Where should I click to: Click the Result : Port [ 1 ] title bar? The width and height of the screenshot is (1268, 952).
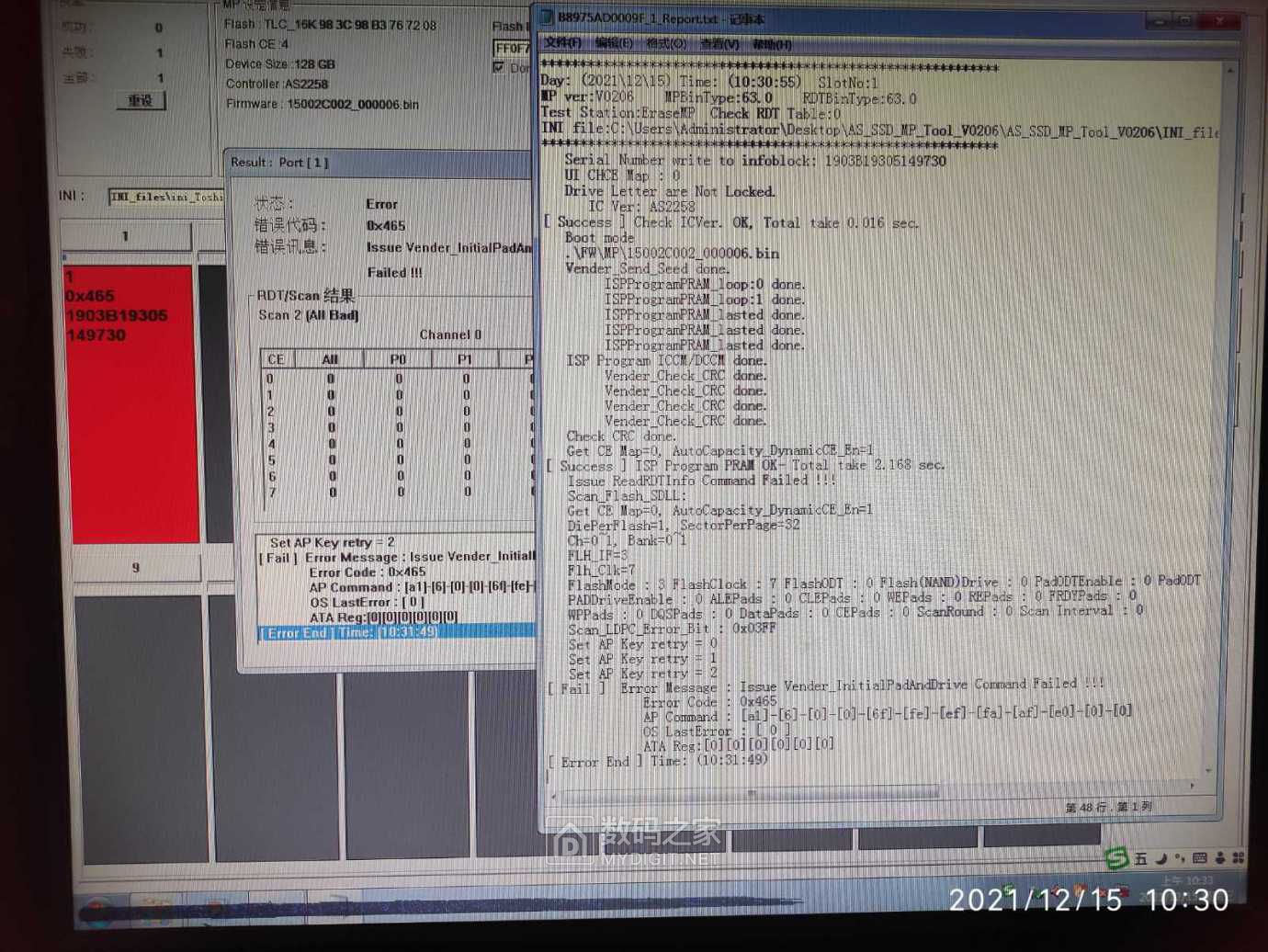(379, 163)
